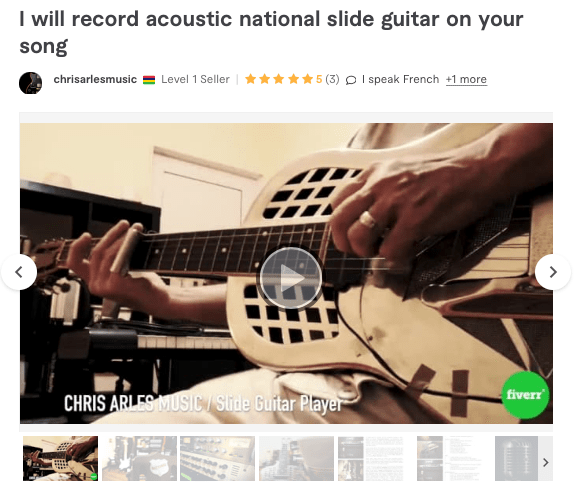Image resolution: width=576 pixels, height=495 pixels.
Task: Show more thumbnails with right chevron
Action: pyautogui.click(x=546, y=462)
